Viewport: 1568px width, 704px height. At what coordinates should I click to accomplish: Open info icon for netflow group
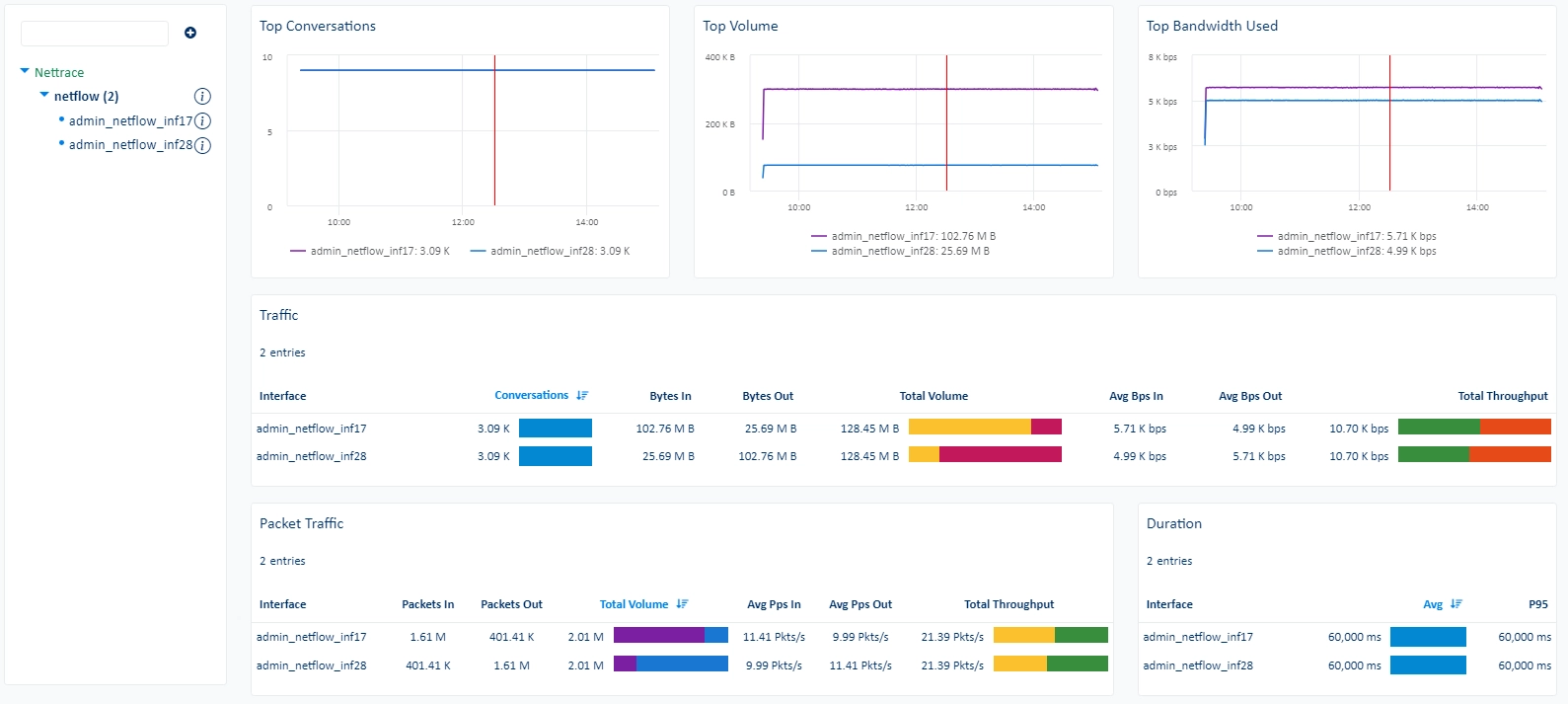(202, 97)
